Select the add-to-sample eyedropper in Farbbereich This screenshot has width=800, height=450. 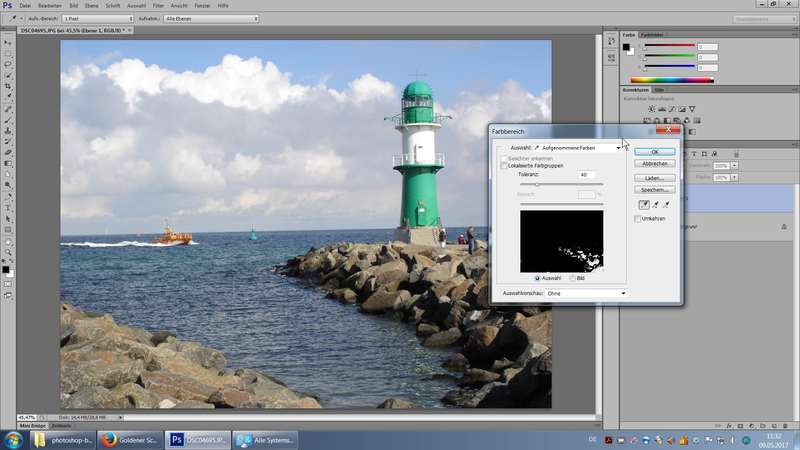pos(655,204)
